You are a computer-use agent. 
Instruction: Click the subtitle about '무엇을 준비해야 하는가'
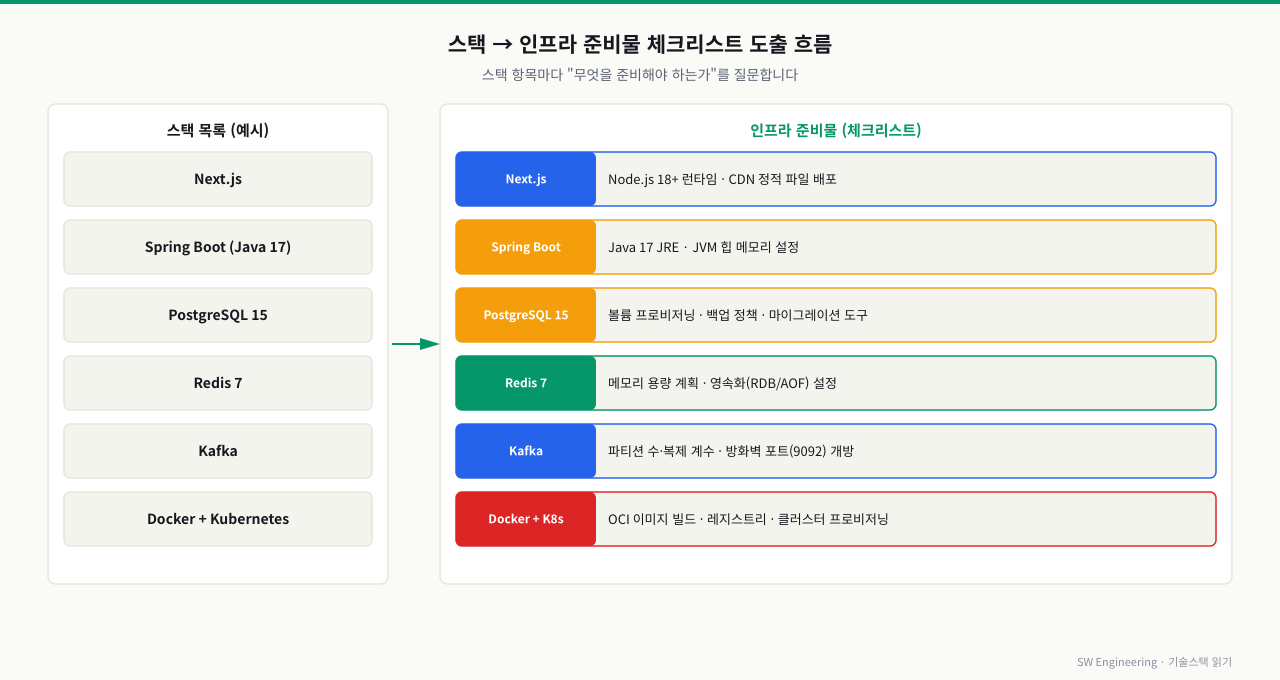pyautogui.click(x=640, y=75)
